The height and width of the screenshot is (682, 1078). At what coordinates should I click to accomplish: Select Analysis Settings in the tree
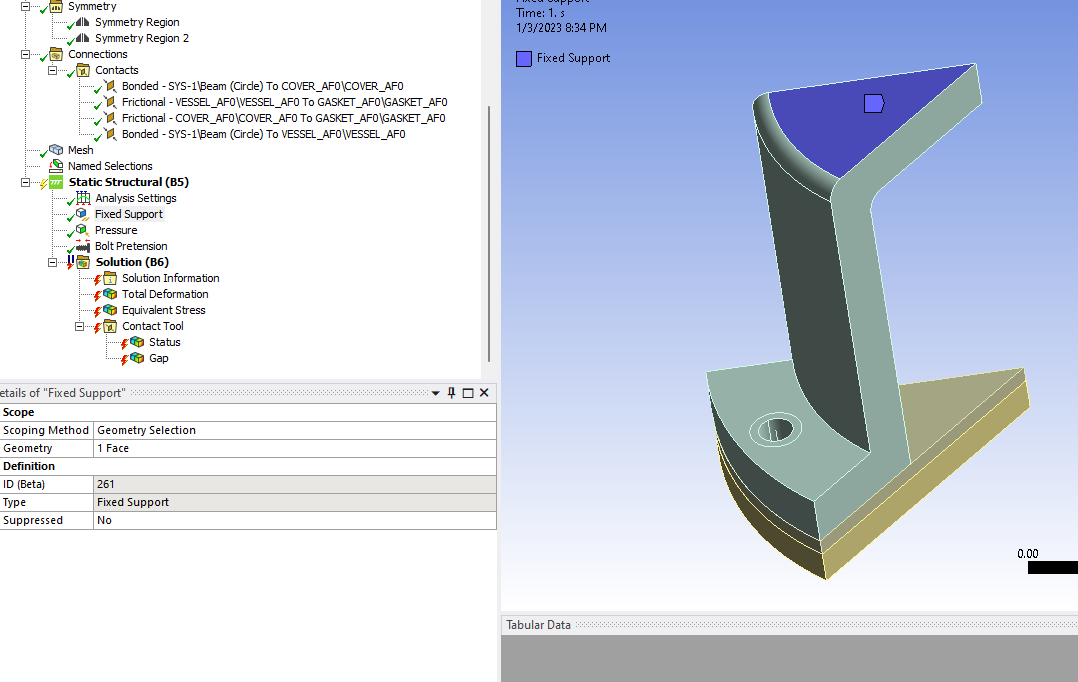click(135, 198)
